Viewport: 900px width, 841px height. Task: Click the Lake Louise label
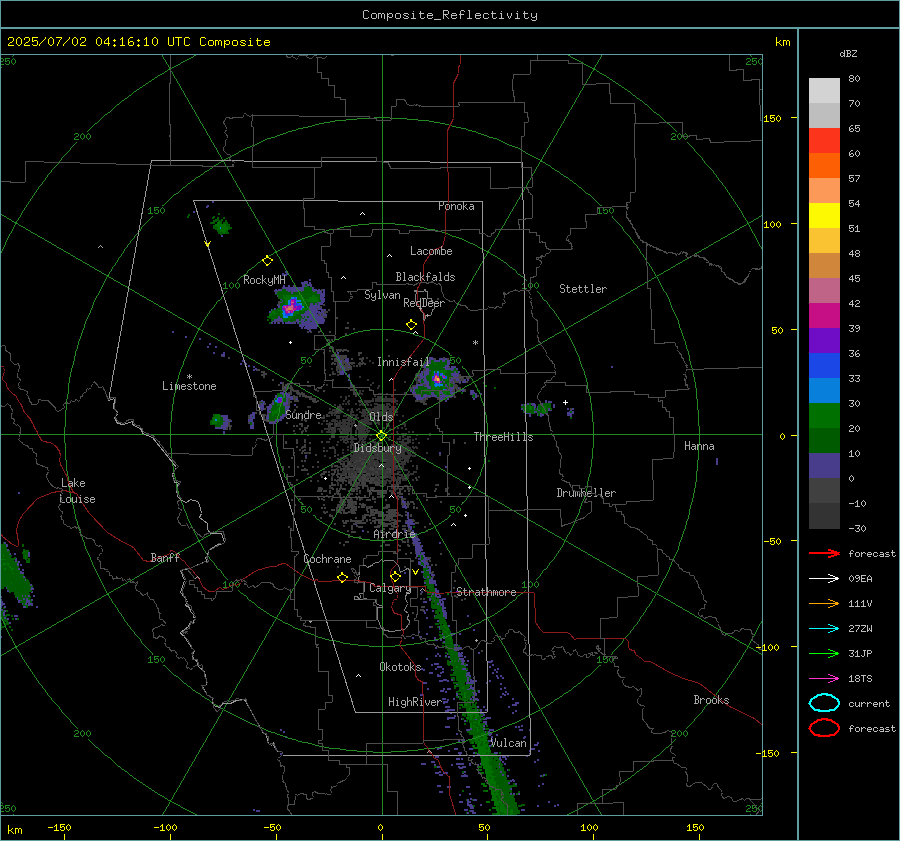click(x=77, y=491)
